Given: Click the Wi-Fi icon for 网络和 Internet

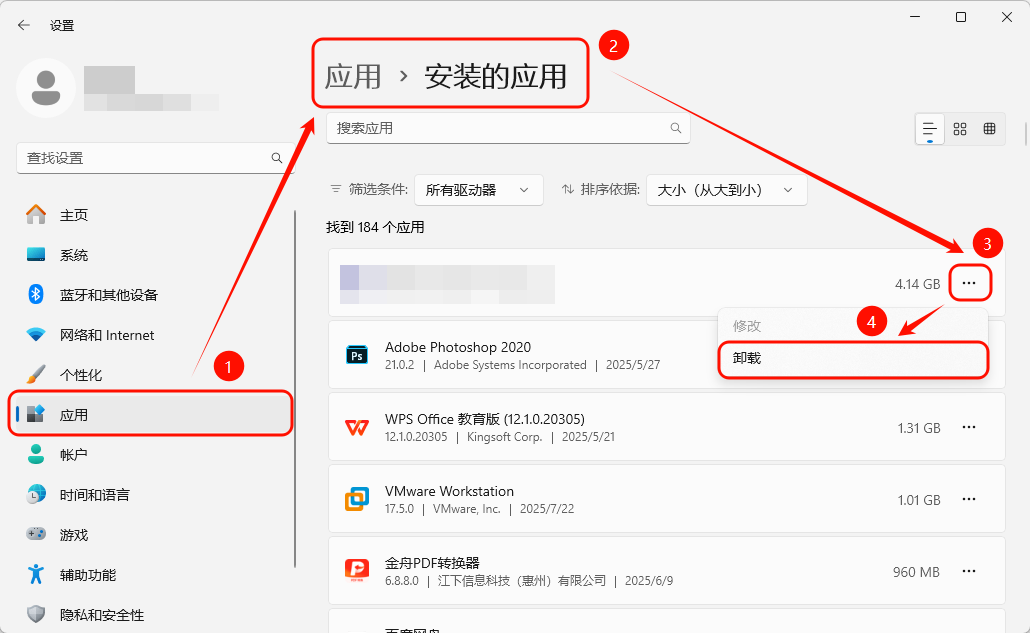Looking at the screenshot, I should (36, 334).
